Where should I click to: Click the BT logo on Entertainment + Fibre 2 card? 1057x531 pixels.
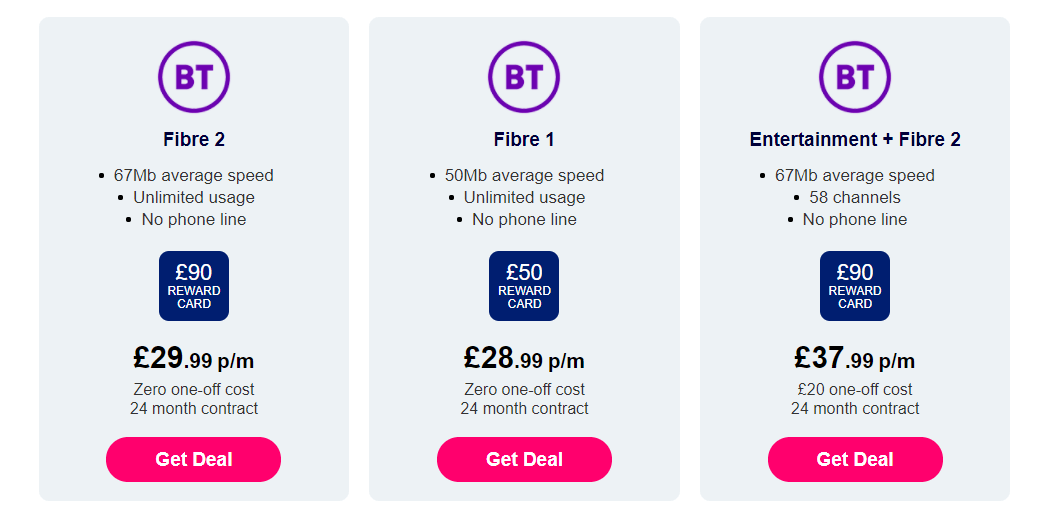point(855,77)
